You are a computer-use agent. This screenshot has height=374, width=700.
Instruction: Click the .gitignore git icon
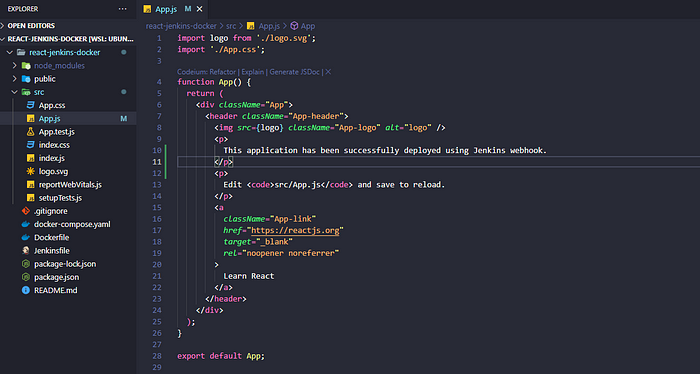(26, 211)
